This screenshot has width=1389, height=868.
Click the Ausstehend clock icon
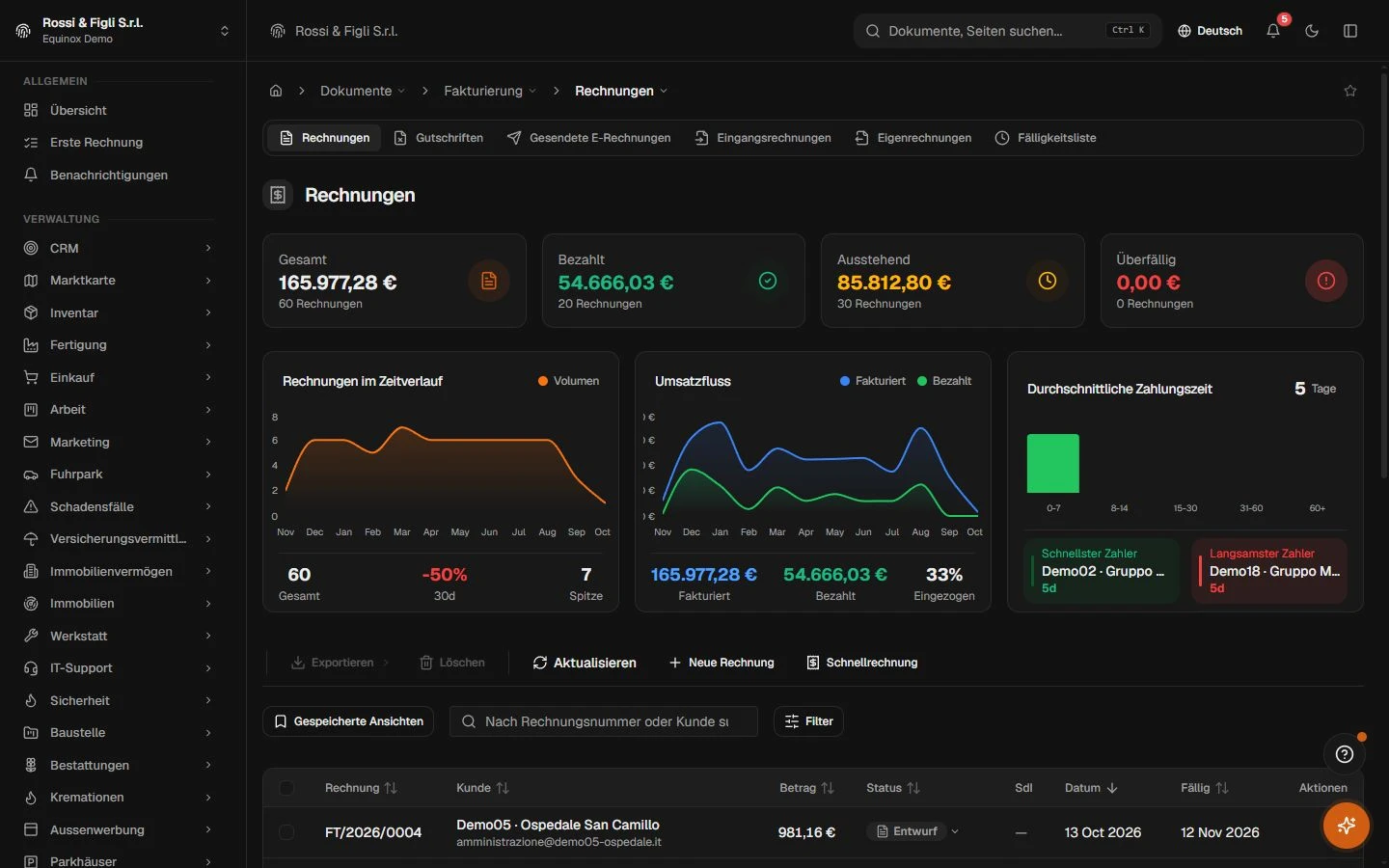tap(1048, 281)
